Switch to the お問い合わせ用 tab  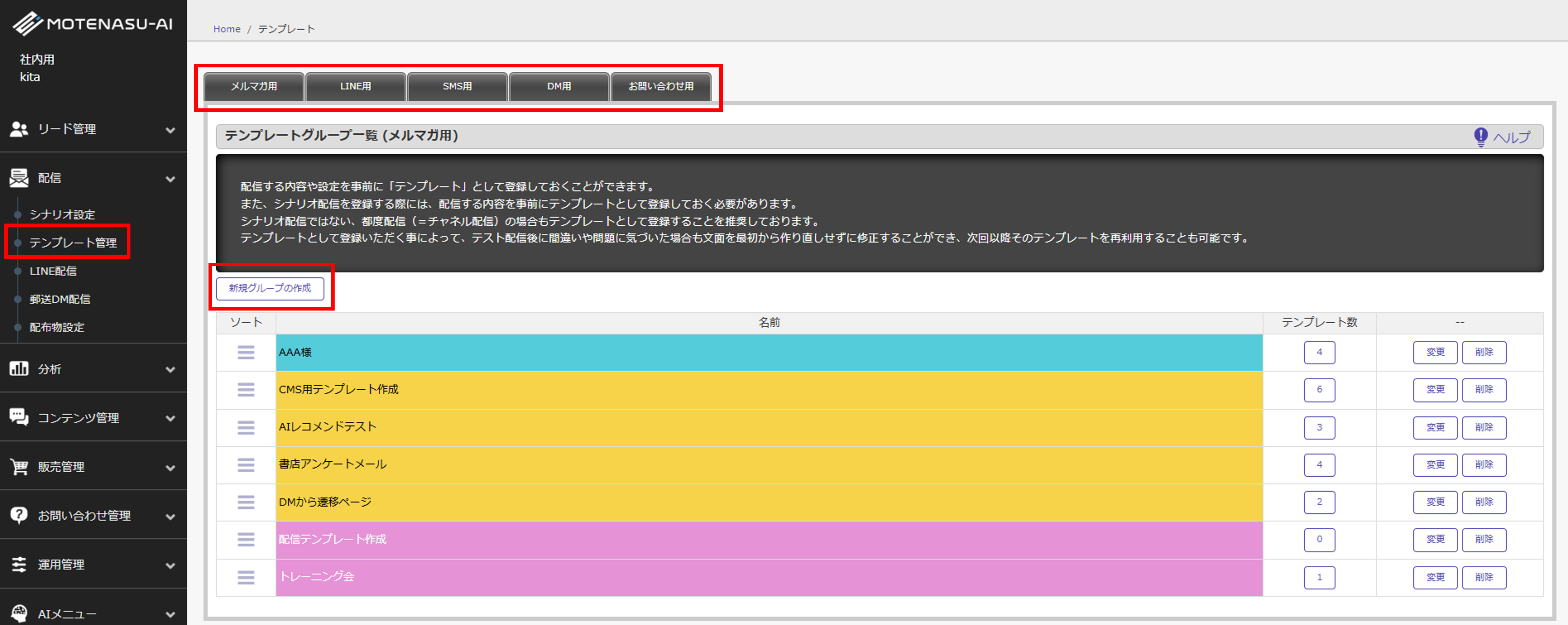point(660,87)
